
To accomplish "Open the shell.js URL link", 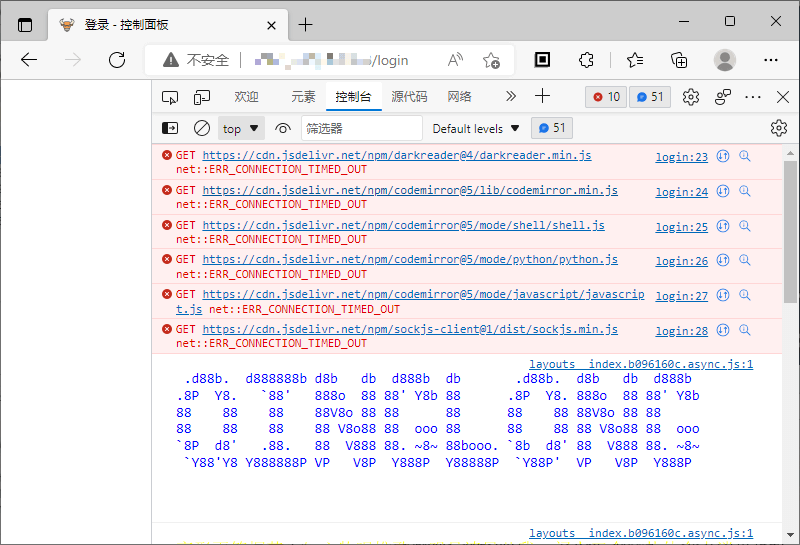I will tap(403, 225).
